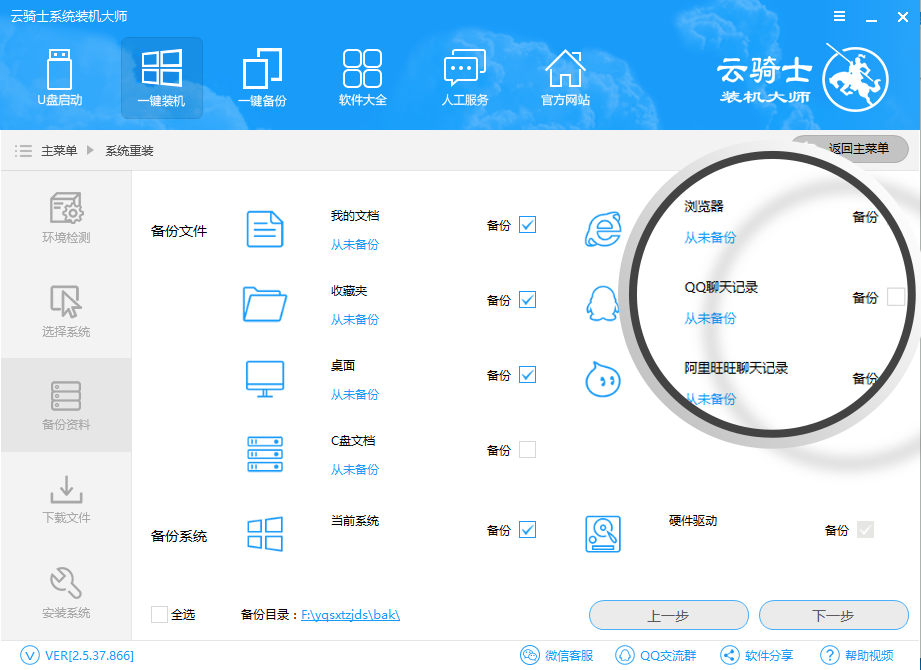The height and width of the screenshot is (670, 921).
Task: Go to 选择系统 sidebar step
Action: pyautogui.click(x=66, y=311)
